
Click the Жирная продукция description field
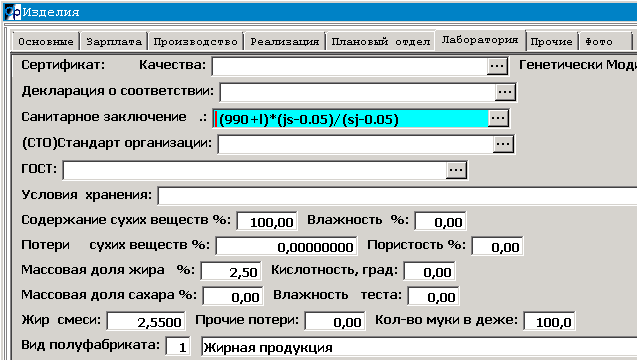point(419,347)
